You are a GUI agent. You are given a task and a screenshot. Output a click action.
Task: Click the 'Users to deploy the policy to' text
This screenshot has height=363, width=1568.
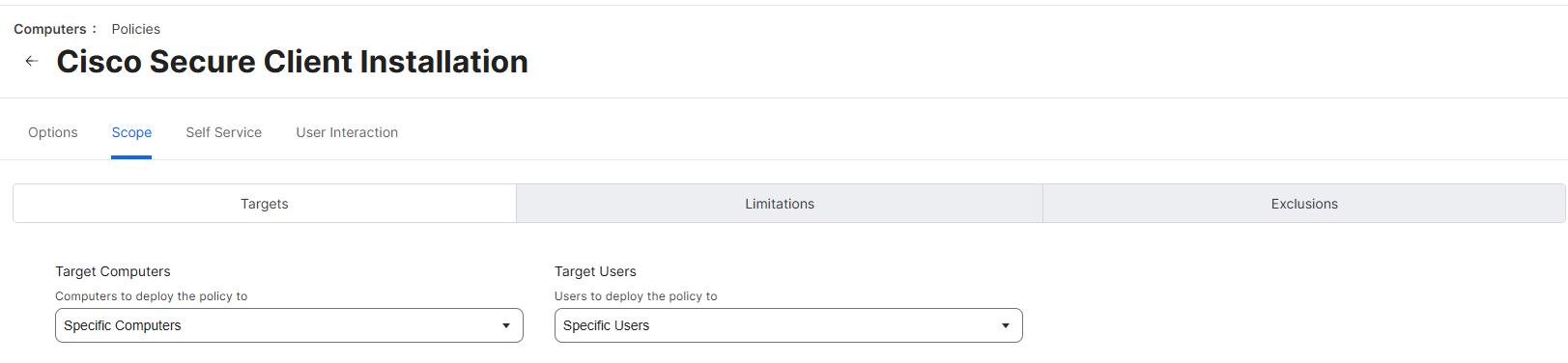tap(636, 296)
